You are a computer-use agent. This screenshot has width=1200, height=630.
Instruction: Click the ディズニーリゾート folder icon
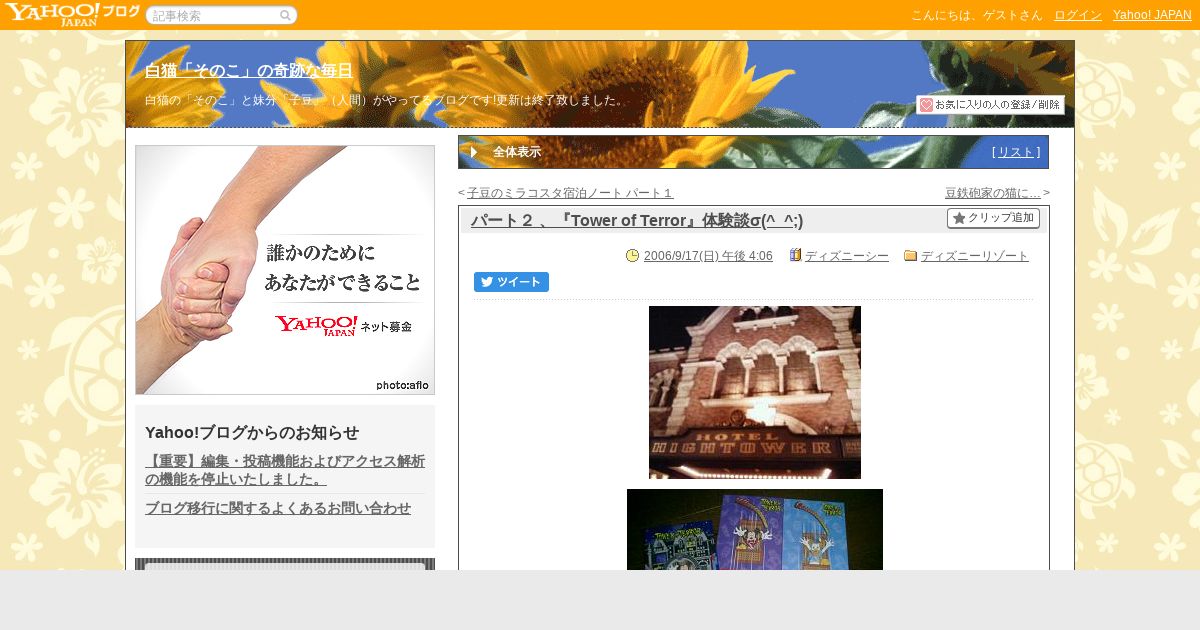point(910,256)
